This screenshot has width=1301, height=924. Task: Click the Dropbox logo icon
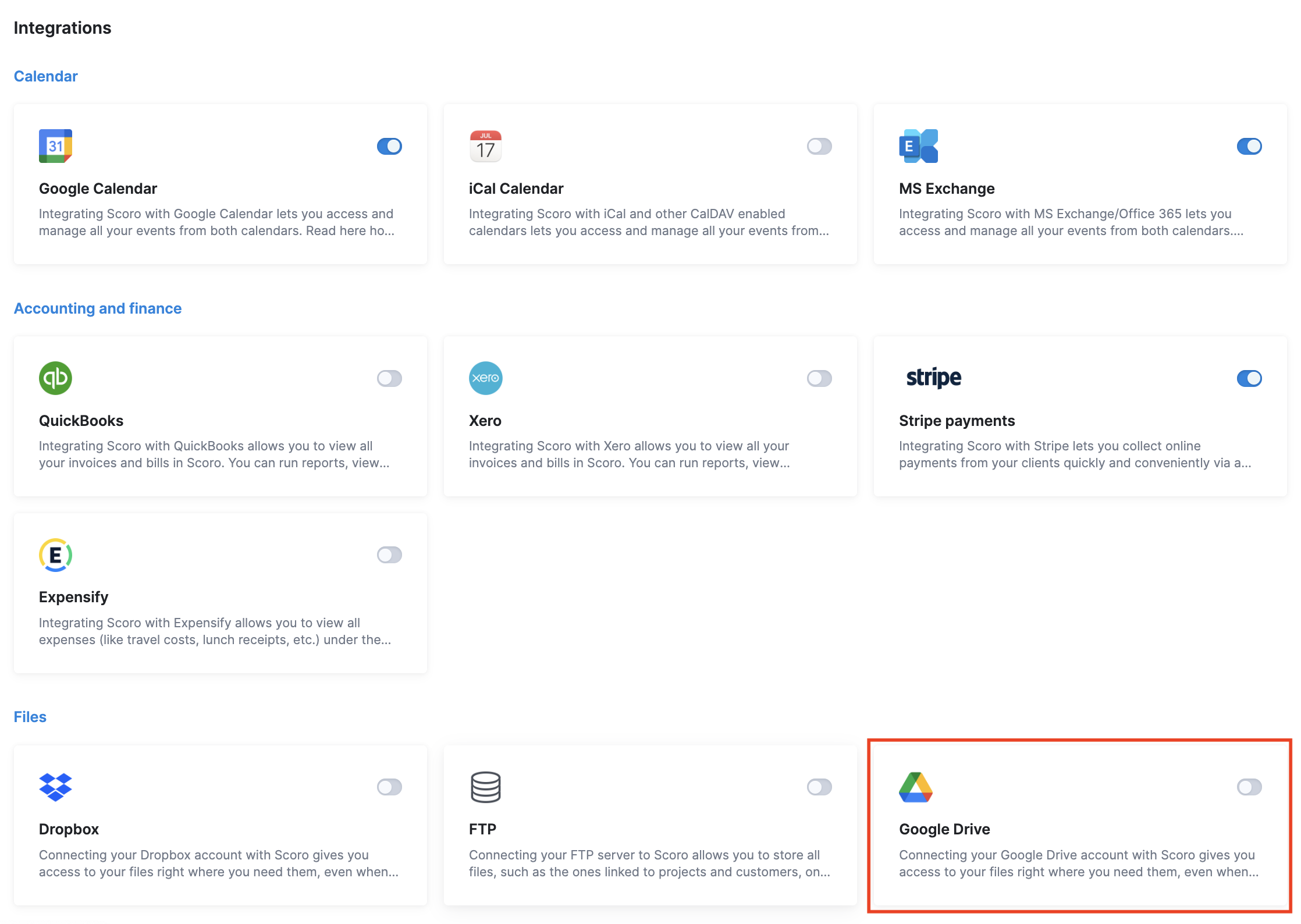pos(55,787)
